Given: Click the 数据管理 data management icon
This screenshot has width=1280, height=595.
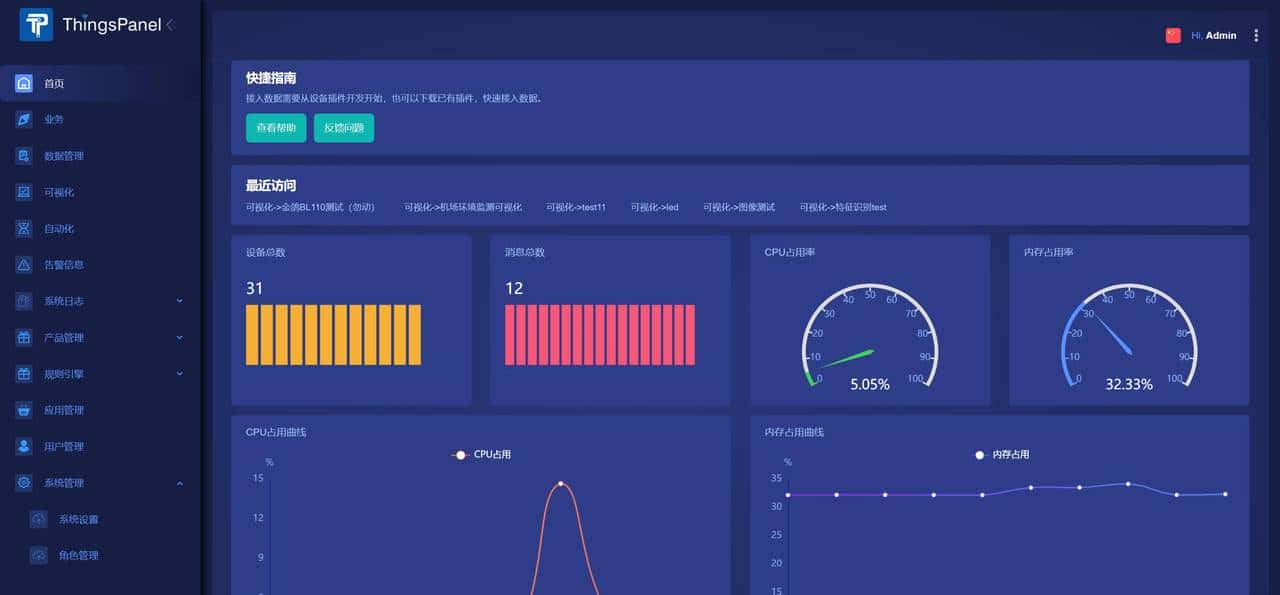Looking at the screenshot, I should (24, 156).
